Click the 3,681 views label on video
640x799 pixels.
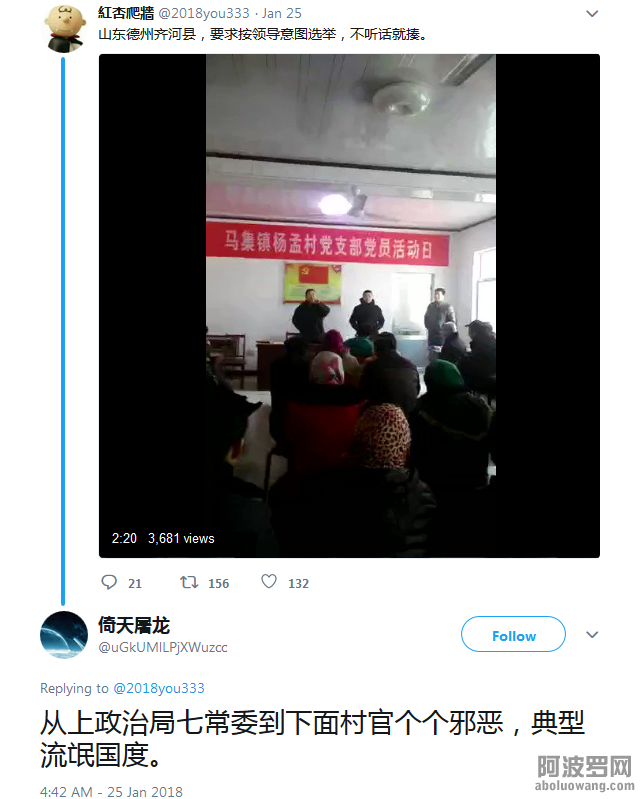[x=181, y=538]
